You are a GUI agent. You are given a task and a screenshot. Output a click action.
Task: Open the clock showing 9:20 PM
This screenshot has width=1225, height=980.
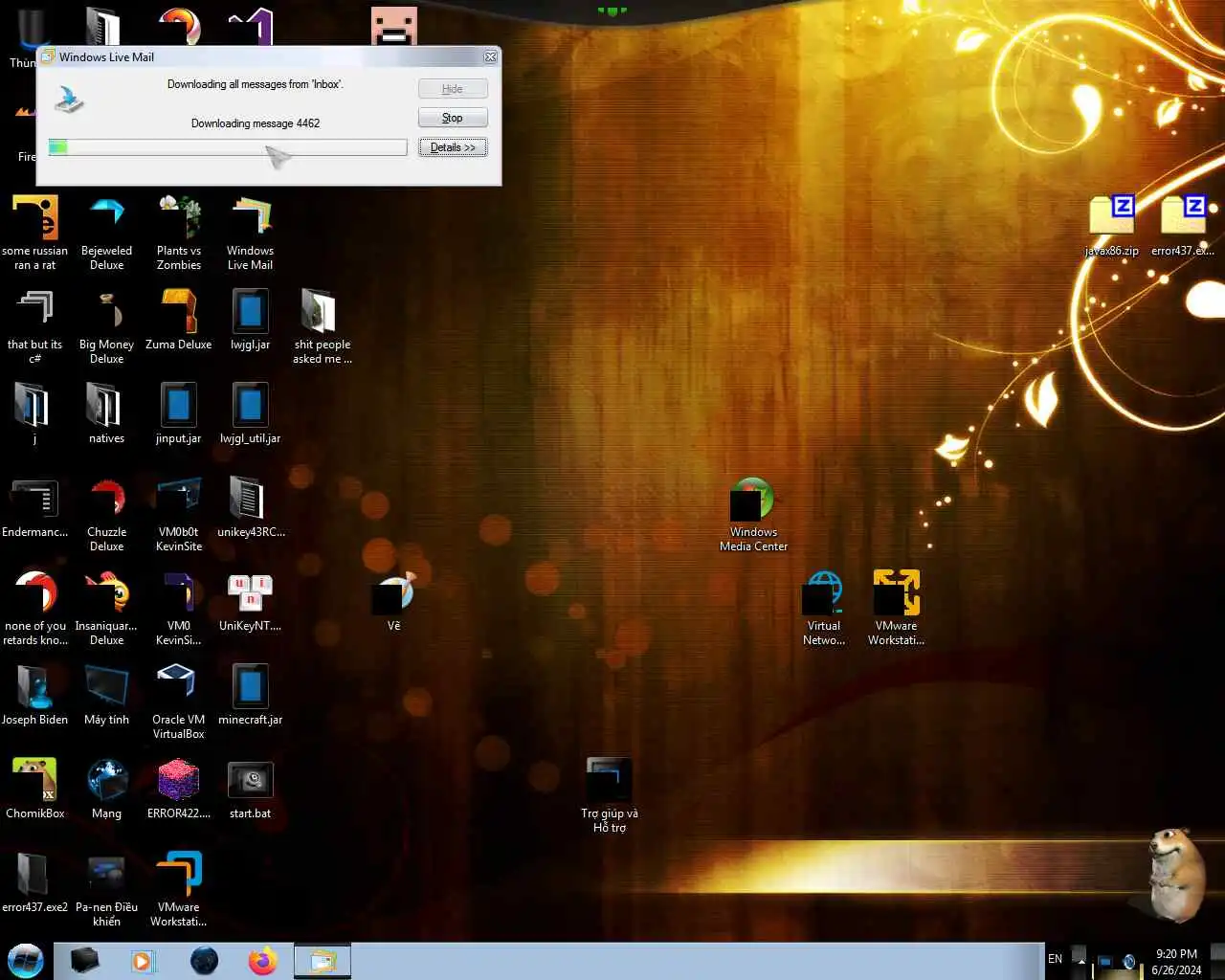coord(1176,962)
